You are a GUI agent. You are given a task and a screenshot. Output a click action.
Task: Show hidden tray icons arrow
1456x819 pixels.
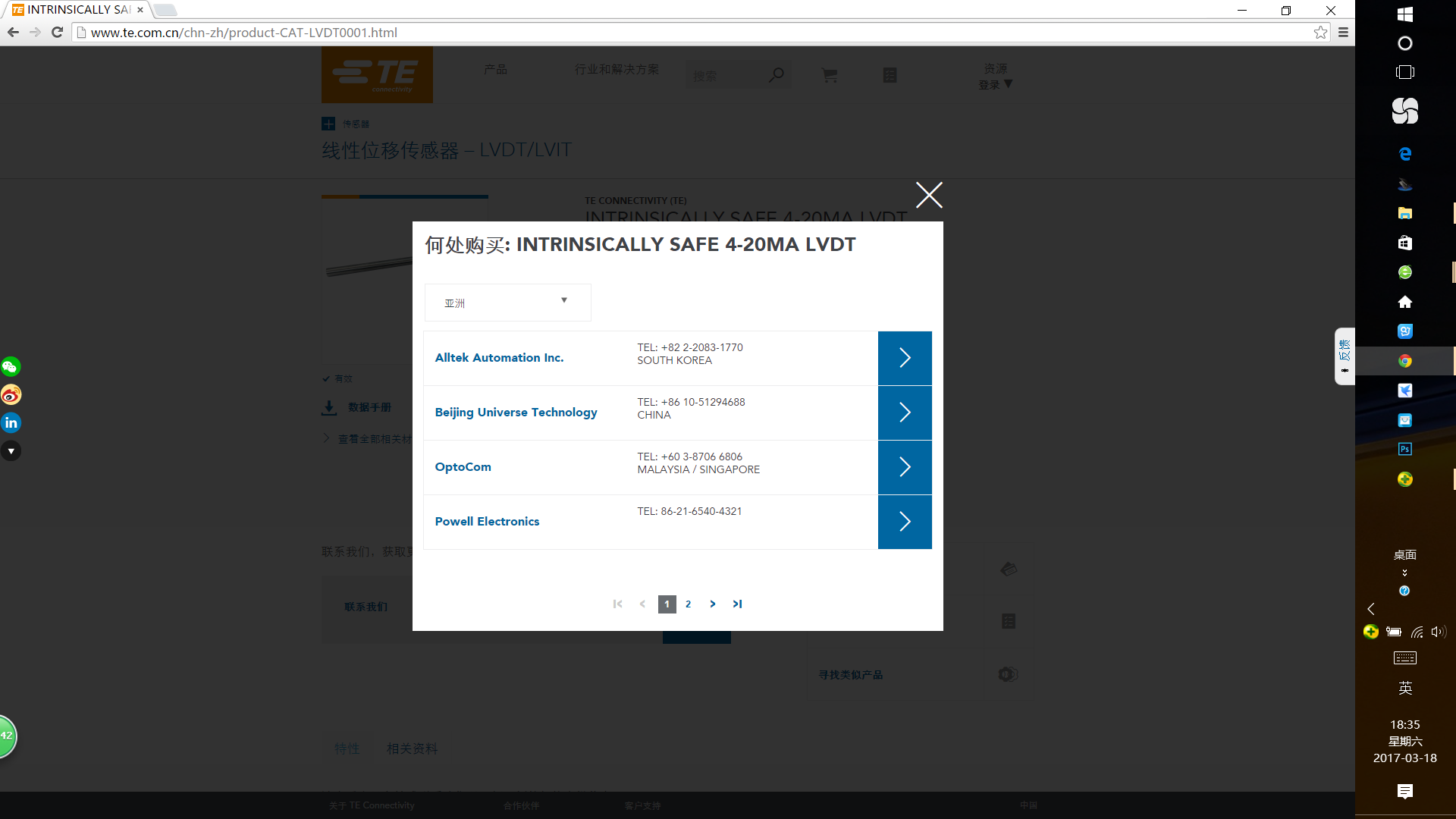point(1371,609)
